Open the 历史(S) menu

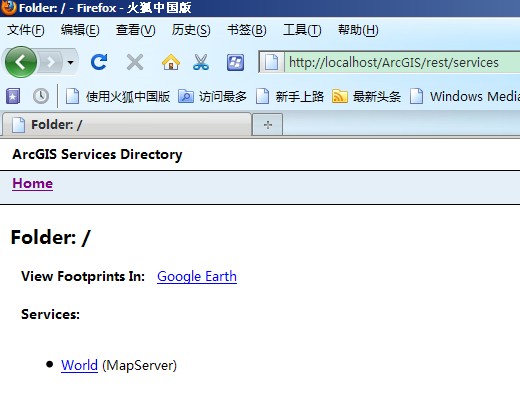pyautogui.click(x=191, y=30)
